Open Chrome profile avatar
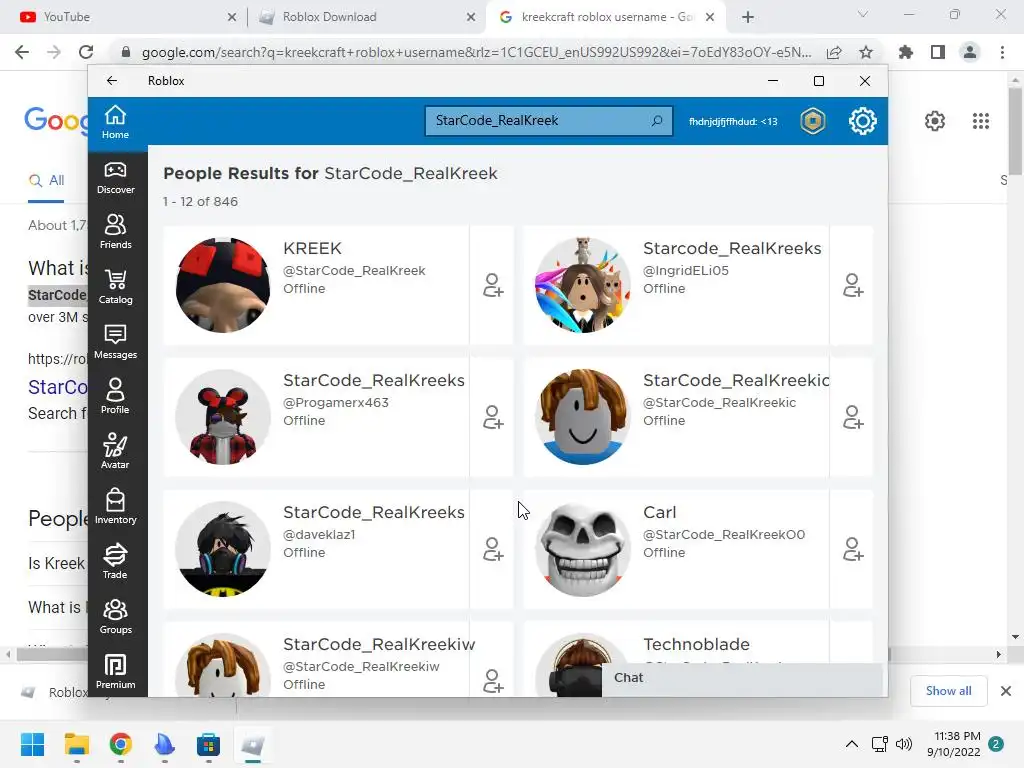The image size is (1024, 768). (x=970, y=52)
